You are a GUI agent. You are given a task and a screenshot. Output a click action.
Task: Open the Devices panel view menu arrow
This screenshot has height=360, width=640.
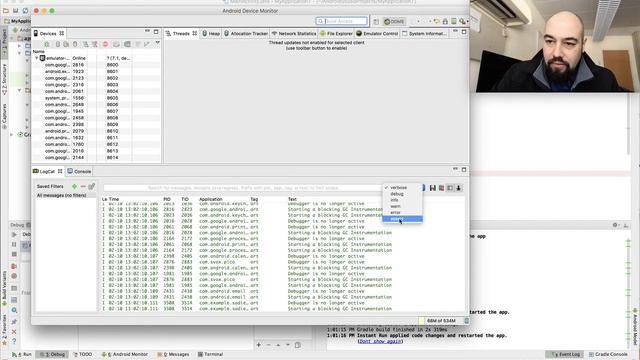tap(157, 43)
